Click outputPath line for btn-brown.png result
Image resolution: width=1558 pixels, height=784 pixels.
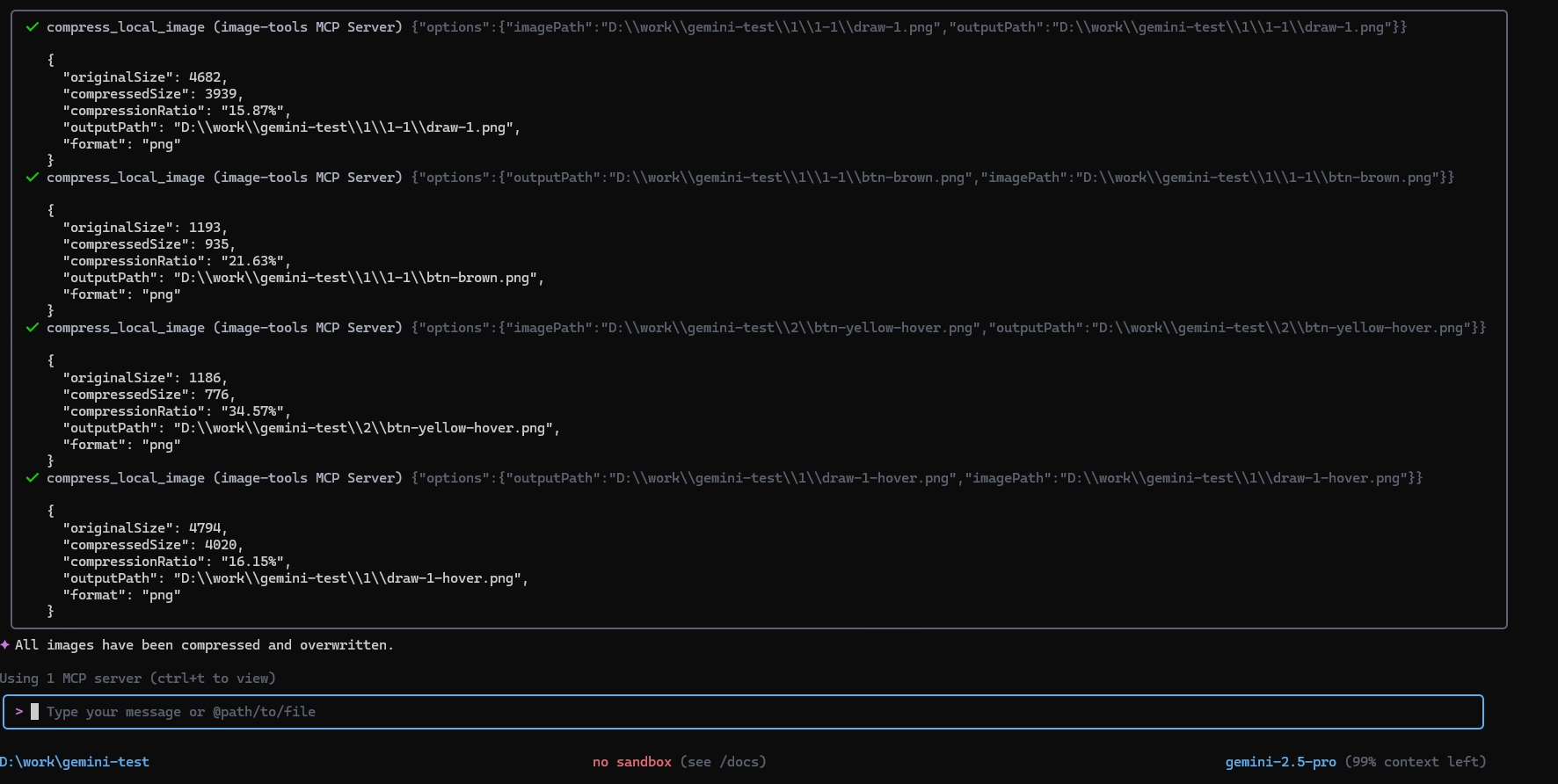(x=303, y=278)
